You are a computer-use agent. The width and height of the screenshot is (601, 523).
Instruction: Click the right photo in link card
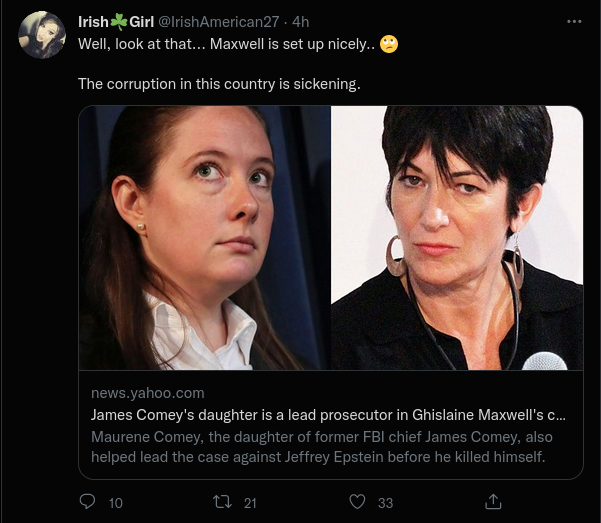457,238
